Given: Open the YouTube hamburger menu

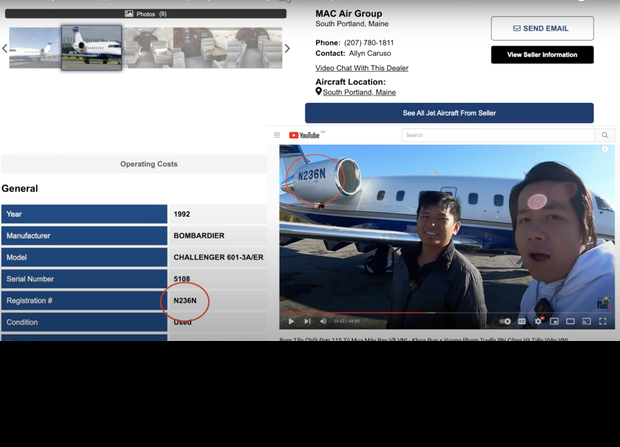Looking at the screenshot, I should click(x=278, y=135).
